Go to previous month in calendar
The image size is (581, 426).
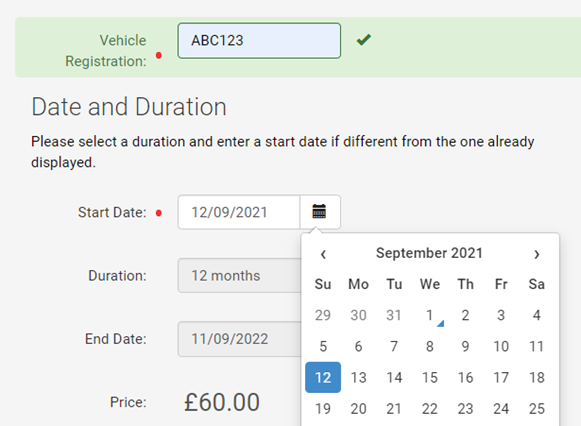(323, 254)
